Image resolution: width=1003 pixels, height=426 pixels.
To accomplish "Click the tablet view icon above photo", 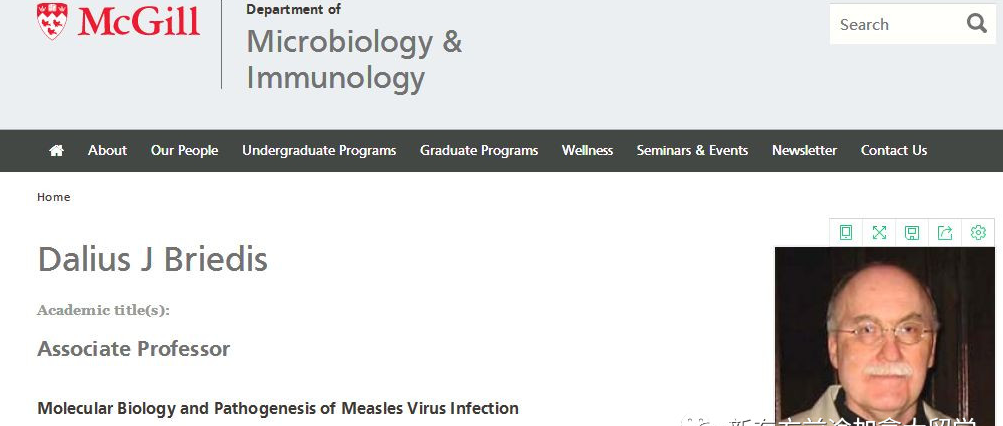I will point(846,233).
